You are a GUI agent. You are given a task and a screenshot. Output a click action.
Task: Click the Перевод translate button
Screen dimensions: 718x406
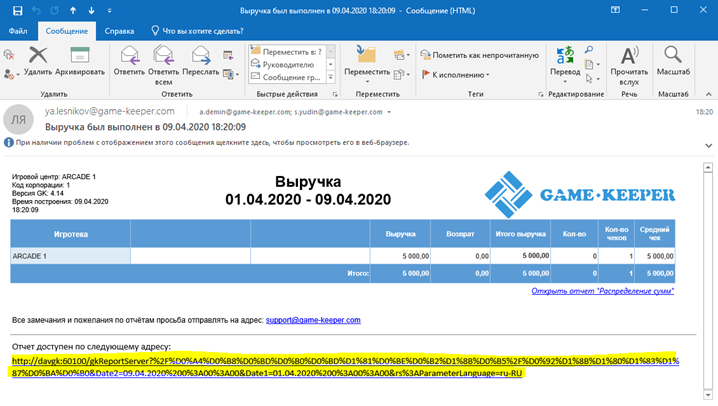coord(565,64)
